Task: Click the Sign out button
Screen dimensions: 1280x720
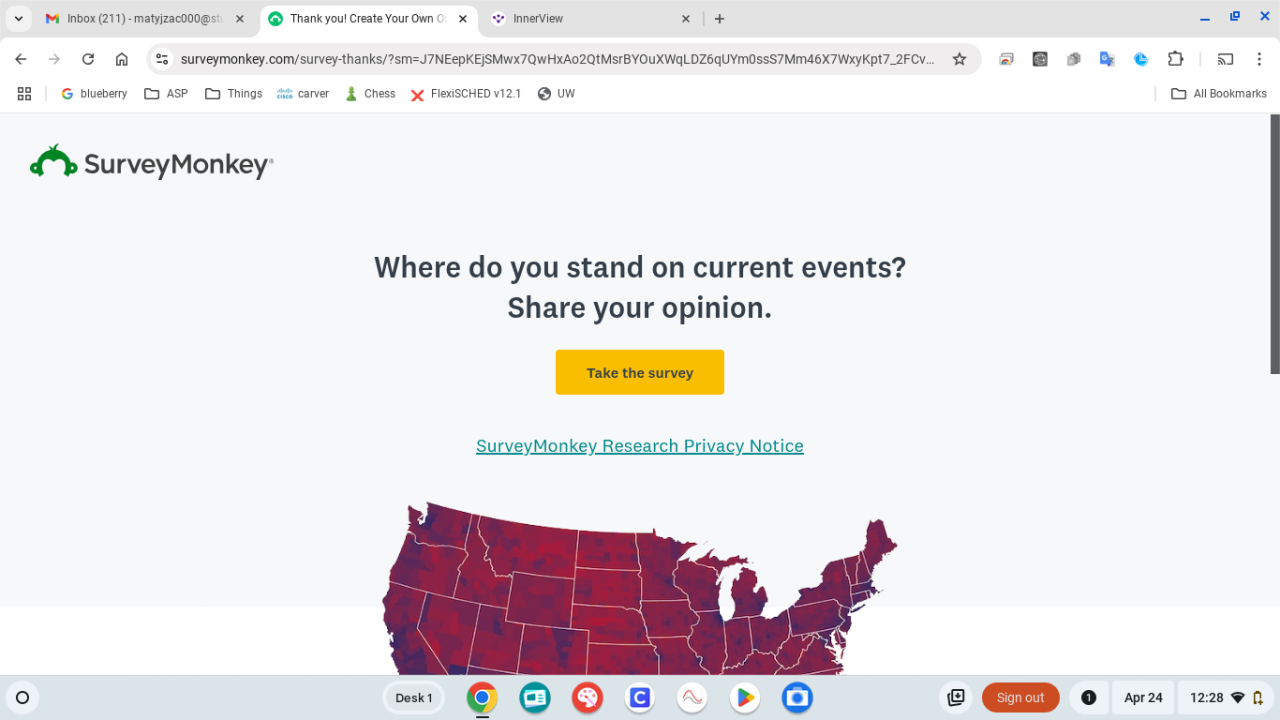Action: 1020,698
